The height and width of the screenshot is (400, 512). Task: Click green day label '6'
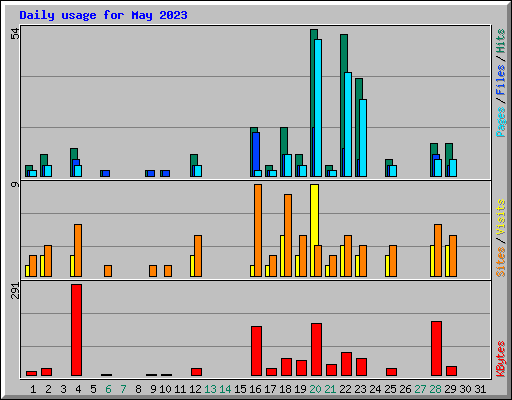108,389
